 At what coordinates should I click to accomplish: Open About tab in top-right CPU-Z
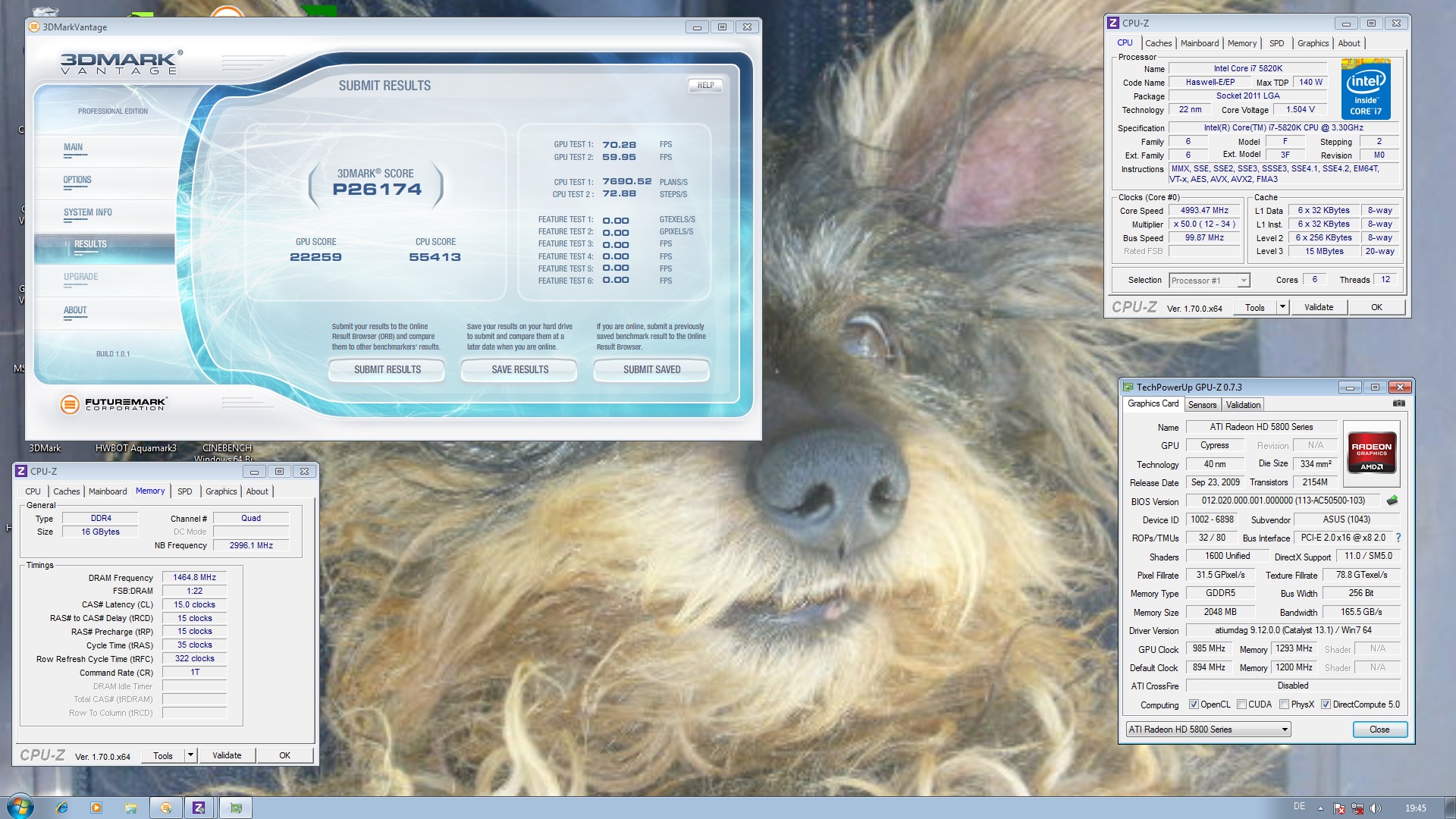(x=1348, y=43)
